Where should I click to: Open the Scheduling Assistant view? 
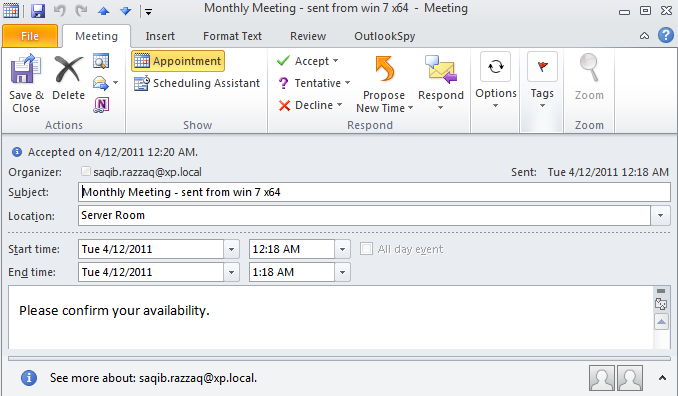coord(197,83)
